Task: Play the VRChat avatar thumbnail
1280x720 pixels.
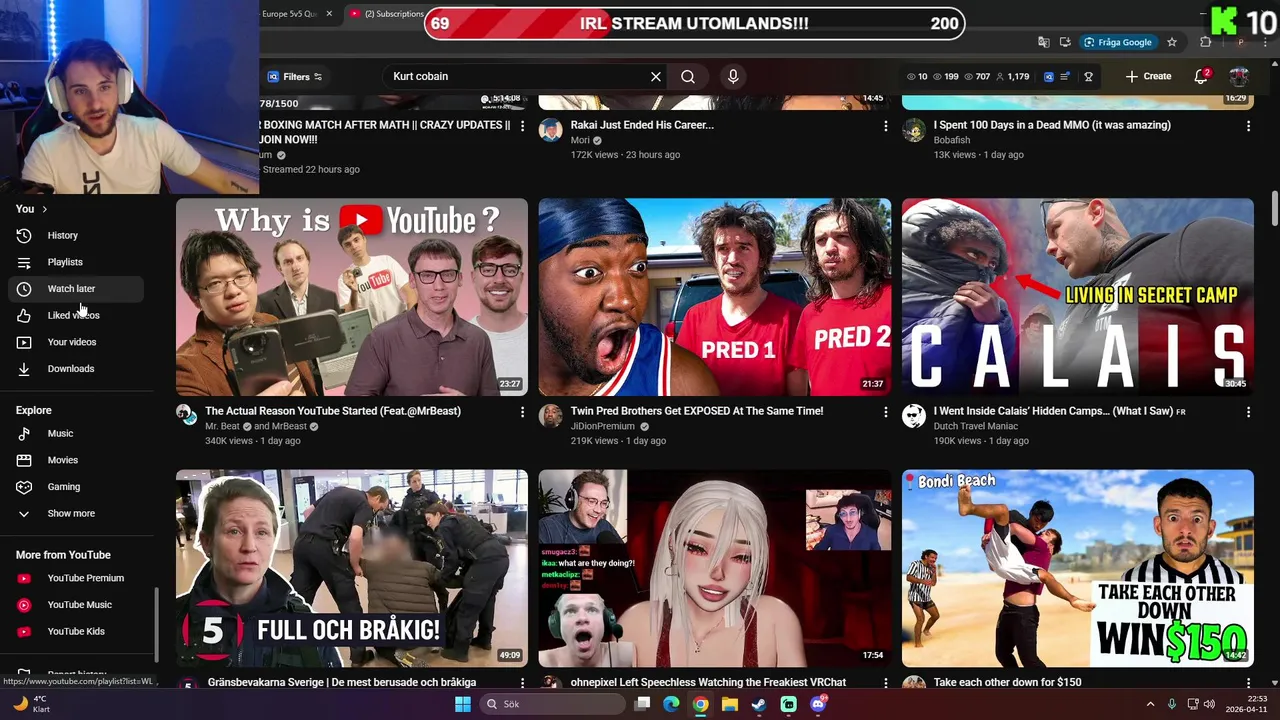Action: pos(715,568)
